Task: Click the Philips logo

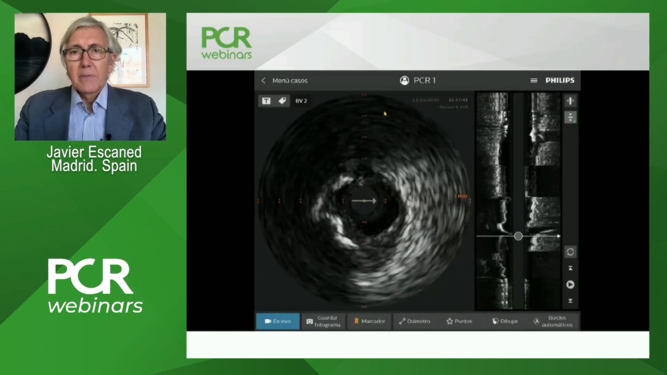Action: tap(560, 80)
